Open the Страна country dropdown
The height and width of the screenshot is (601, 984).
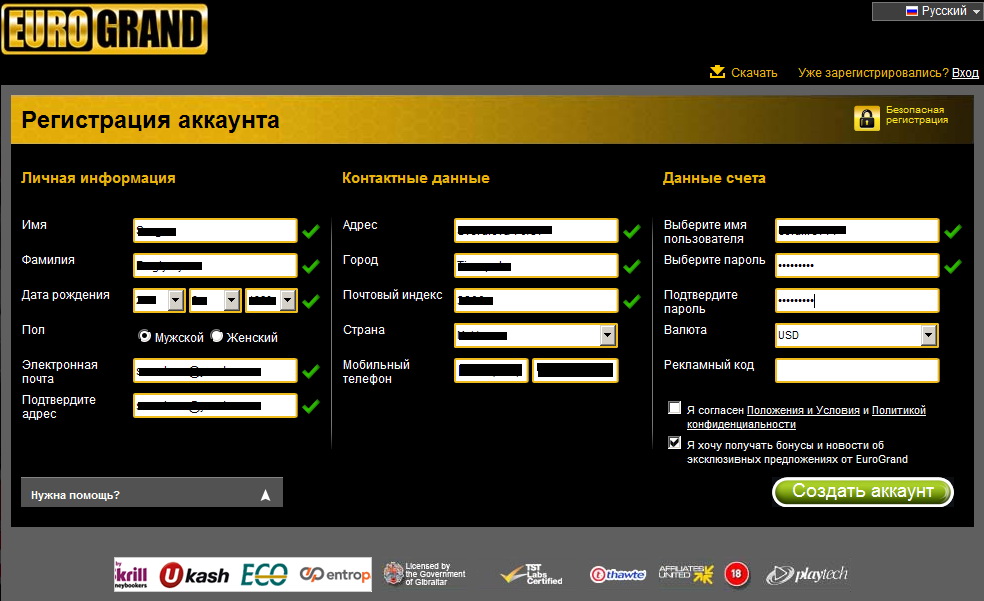point(535,336)
